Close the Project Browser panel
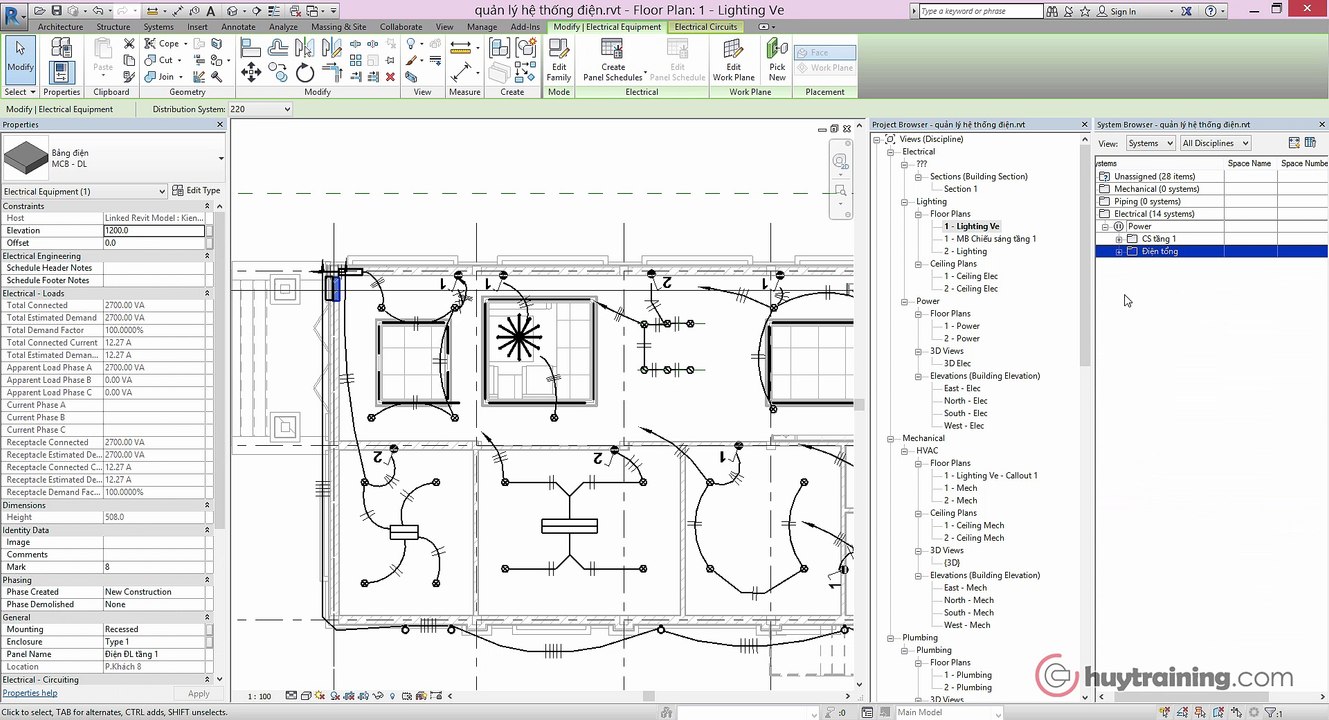 tap(1084, 125)
